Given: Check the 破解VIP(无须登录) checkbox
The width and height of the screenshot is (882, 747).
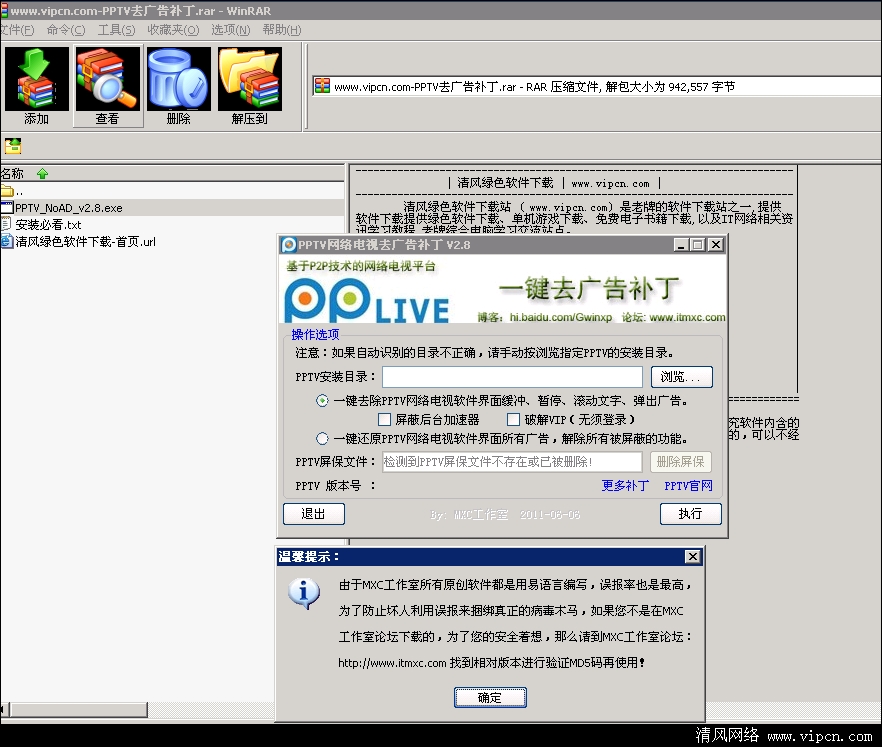Looking at the screenshot, I should (513, 420).
